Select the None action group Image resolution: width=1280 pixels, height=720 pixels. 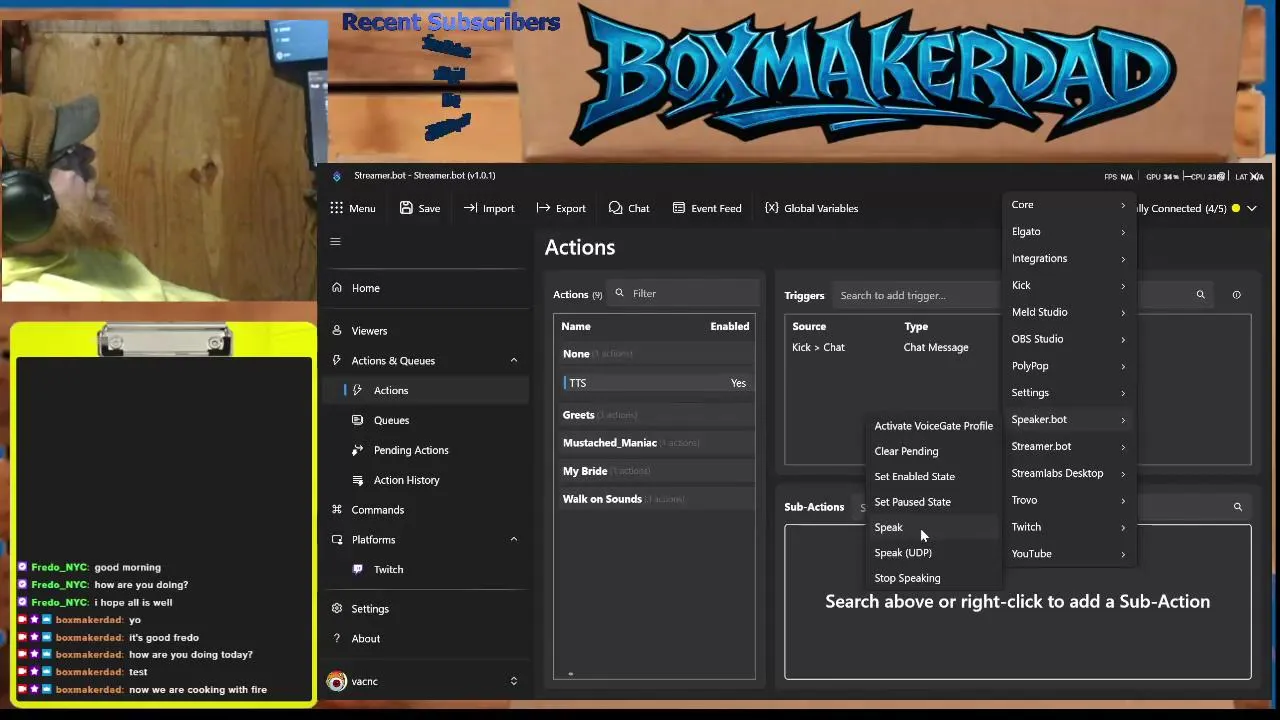pos(654,354)
